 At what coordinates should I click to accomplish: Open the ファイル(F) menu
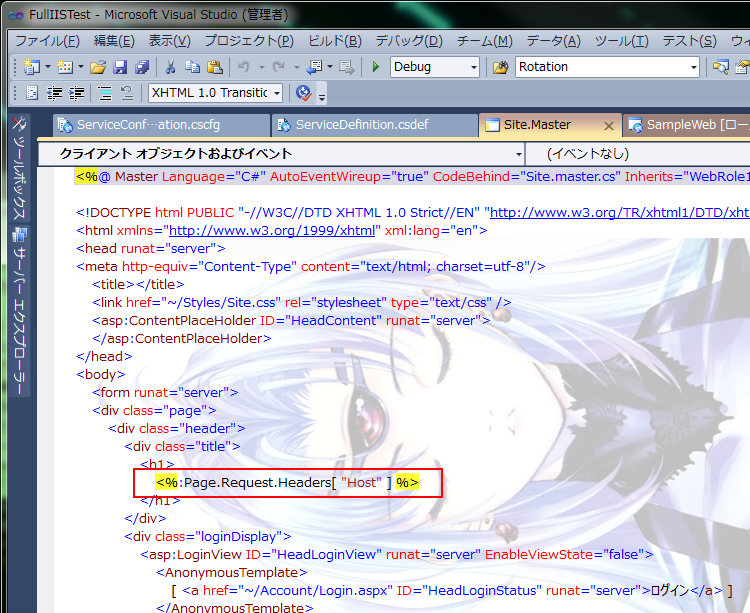point(47,41)
